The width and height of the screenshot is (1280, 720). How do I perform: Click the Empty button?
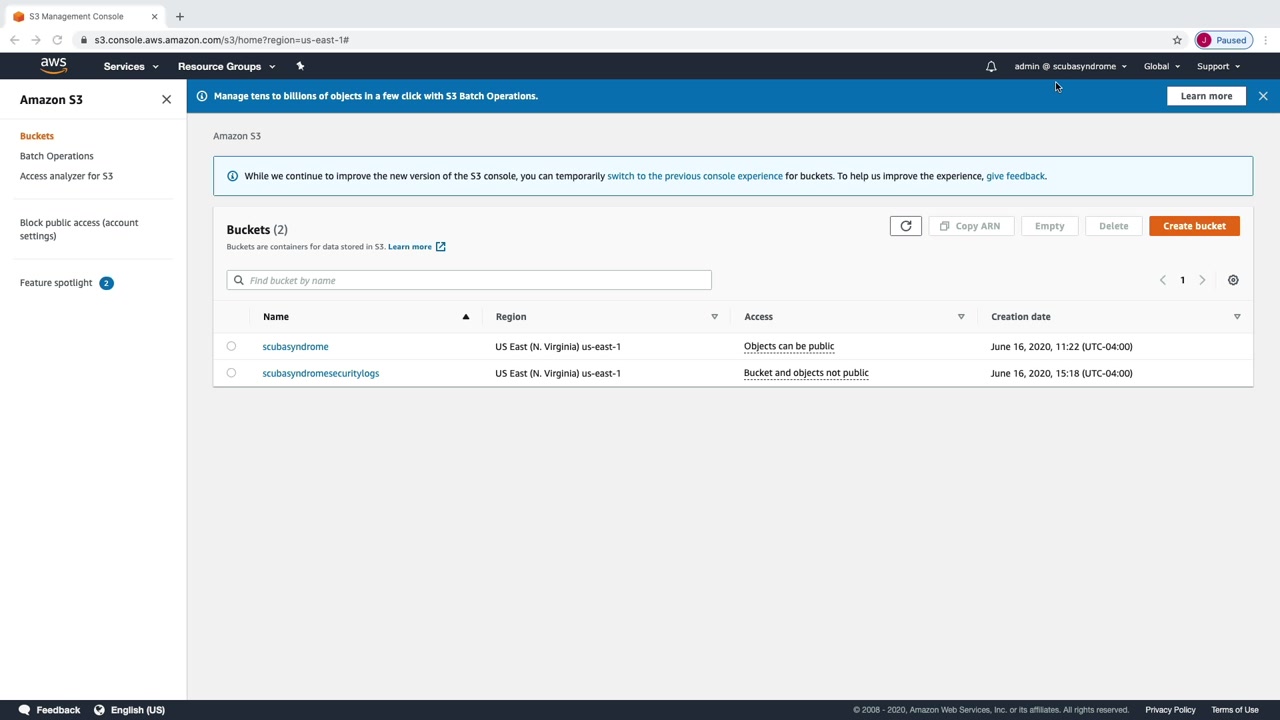pyautogui.click(x=1050, y=226)
